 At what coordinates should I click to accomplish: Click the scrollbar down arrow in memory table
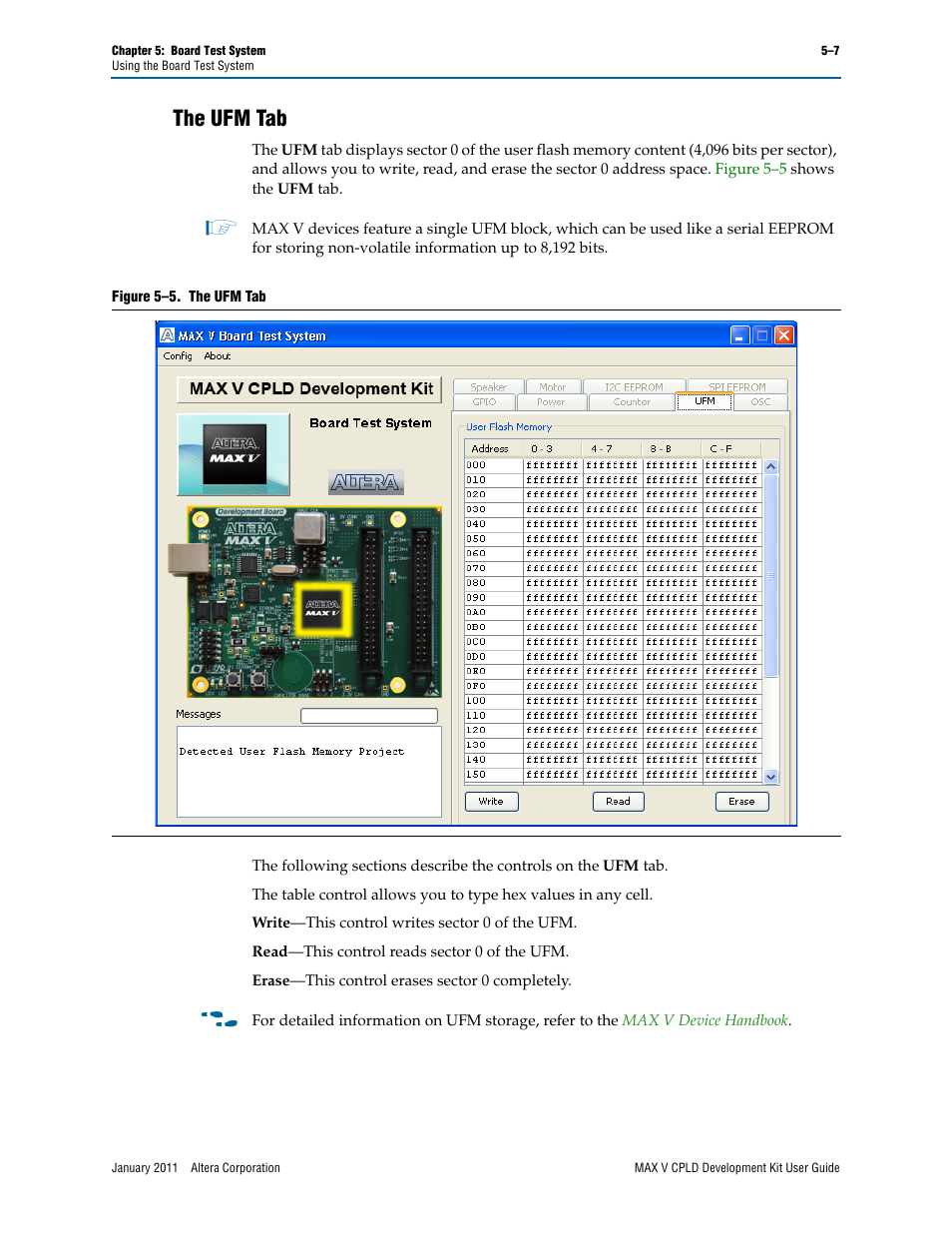point(770,777)
